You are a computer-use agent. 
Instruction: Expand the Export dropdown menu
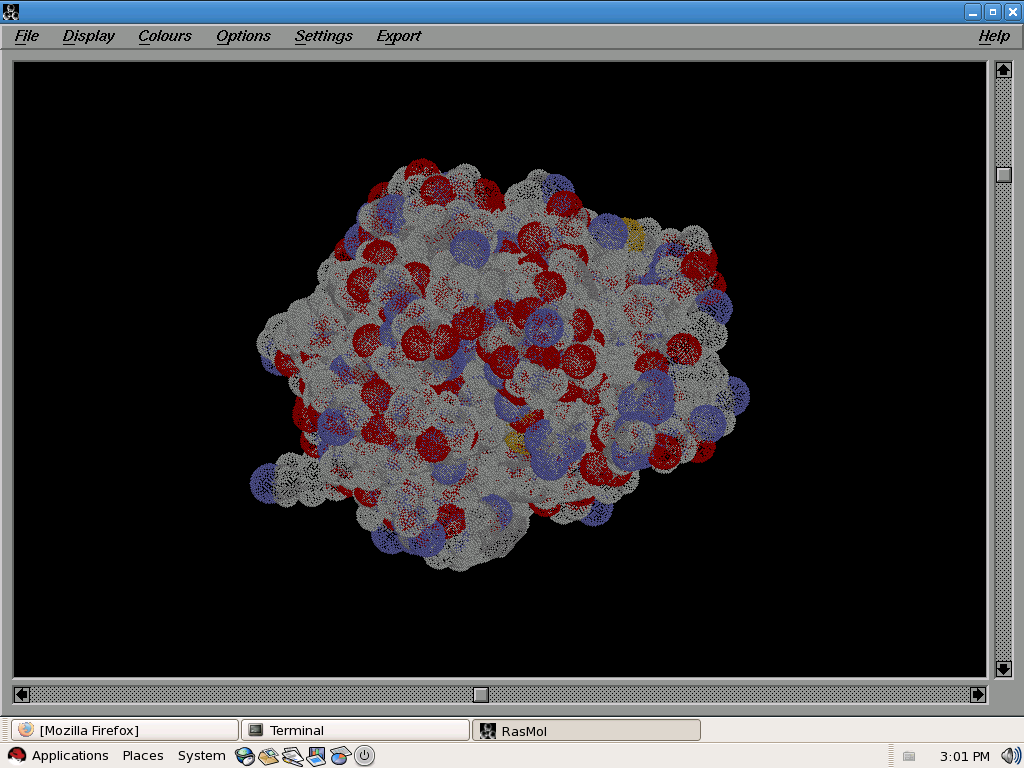(x=399, y=36)
